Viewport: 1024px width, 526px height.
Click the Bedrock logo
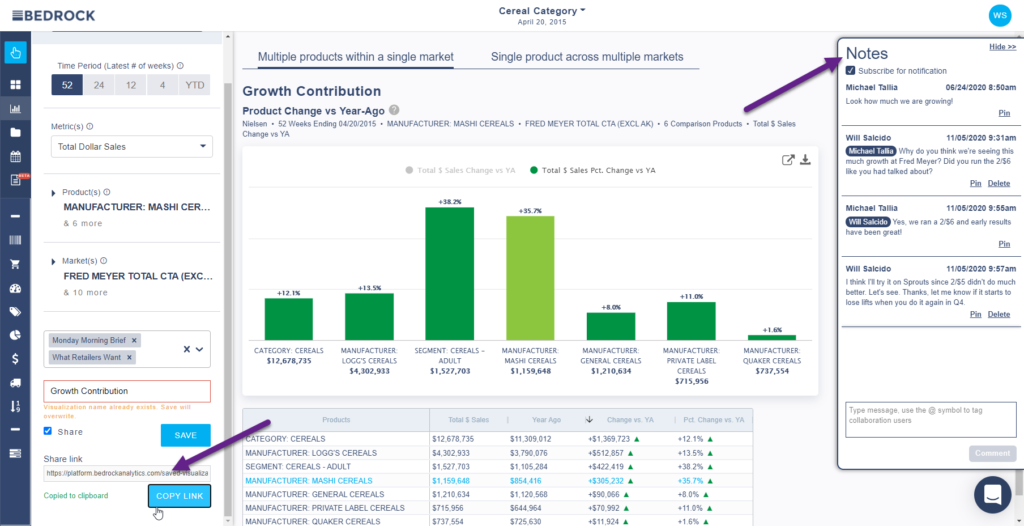tap(54, 15)
